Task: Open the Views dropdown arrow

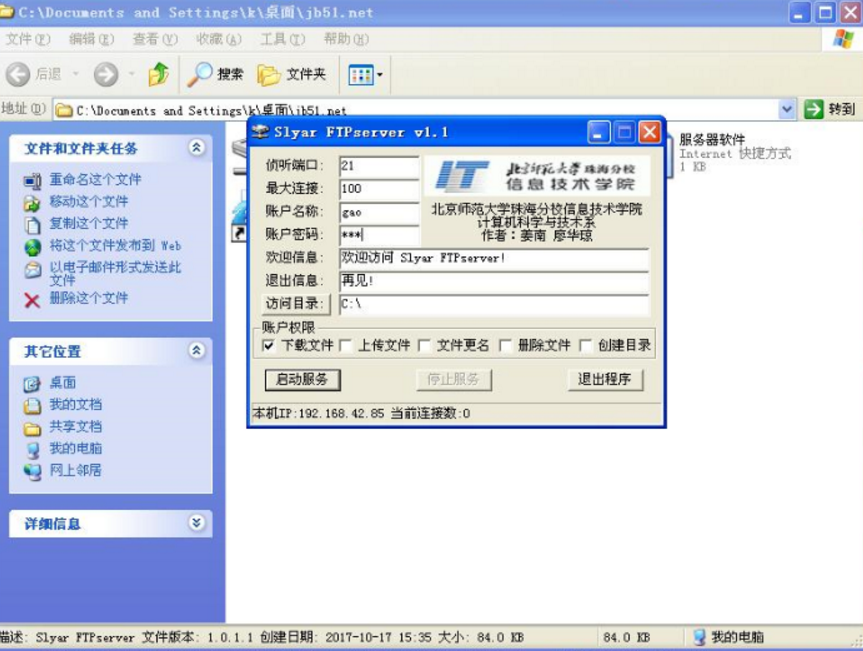Action: [x=379, y=75]
